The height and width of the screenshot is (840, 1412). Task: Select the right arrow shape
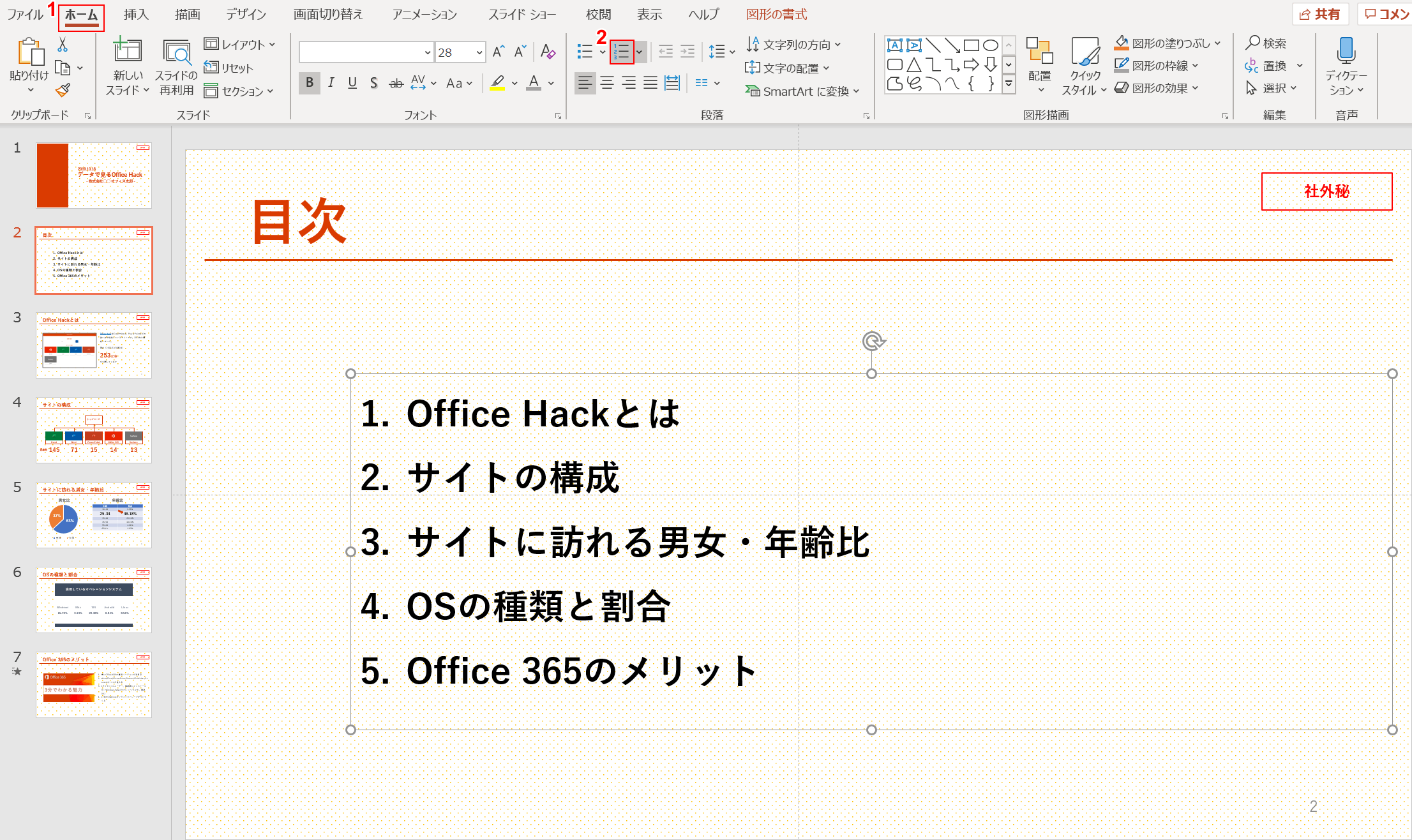tap(972, 64)
